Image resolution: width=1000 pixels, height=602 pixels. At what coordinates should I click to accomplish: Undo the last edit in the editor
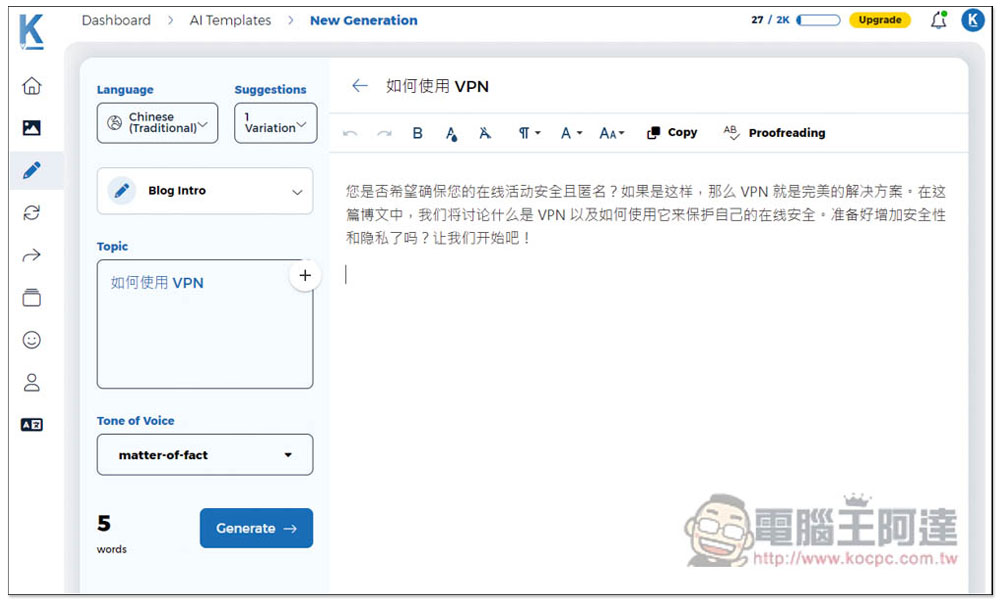click(x=349, y=133)
